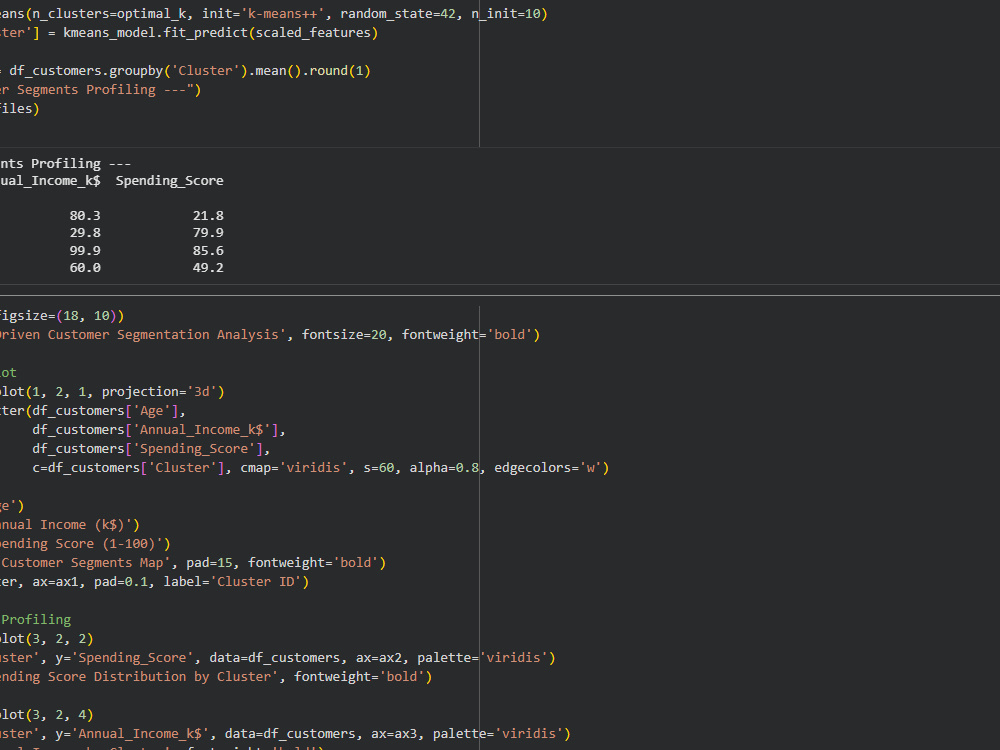Click palette='viridis' on the ax3 line
The image size is (1000, 750).
click(498, 734)
